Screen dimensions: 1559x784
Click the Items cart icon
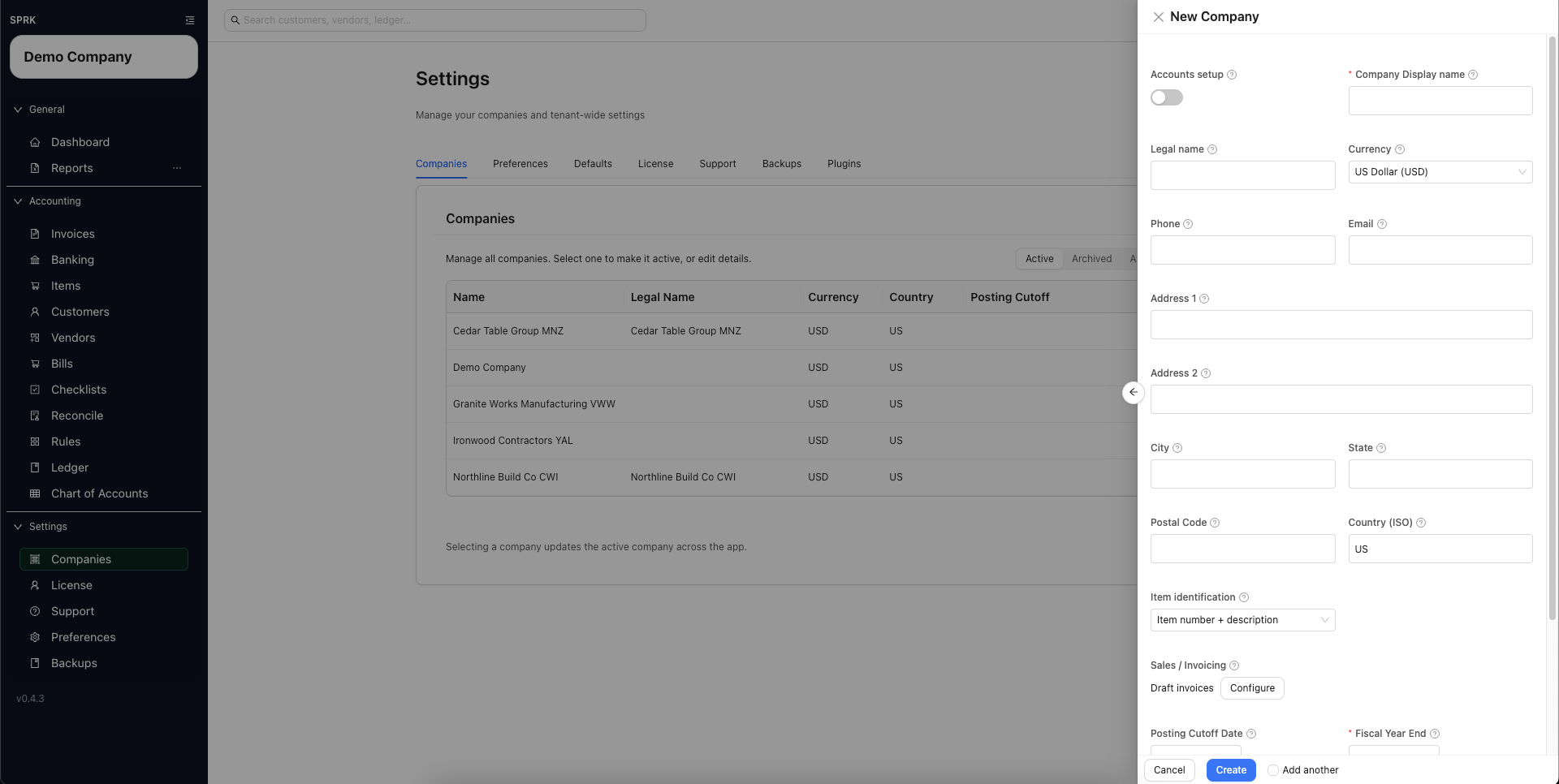click(35, 286)
